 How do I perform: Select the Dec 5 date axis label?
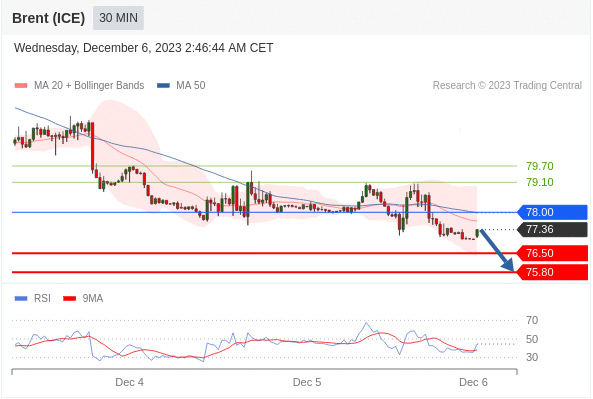(307, 382)
